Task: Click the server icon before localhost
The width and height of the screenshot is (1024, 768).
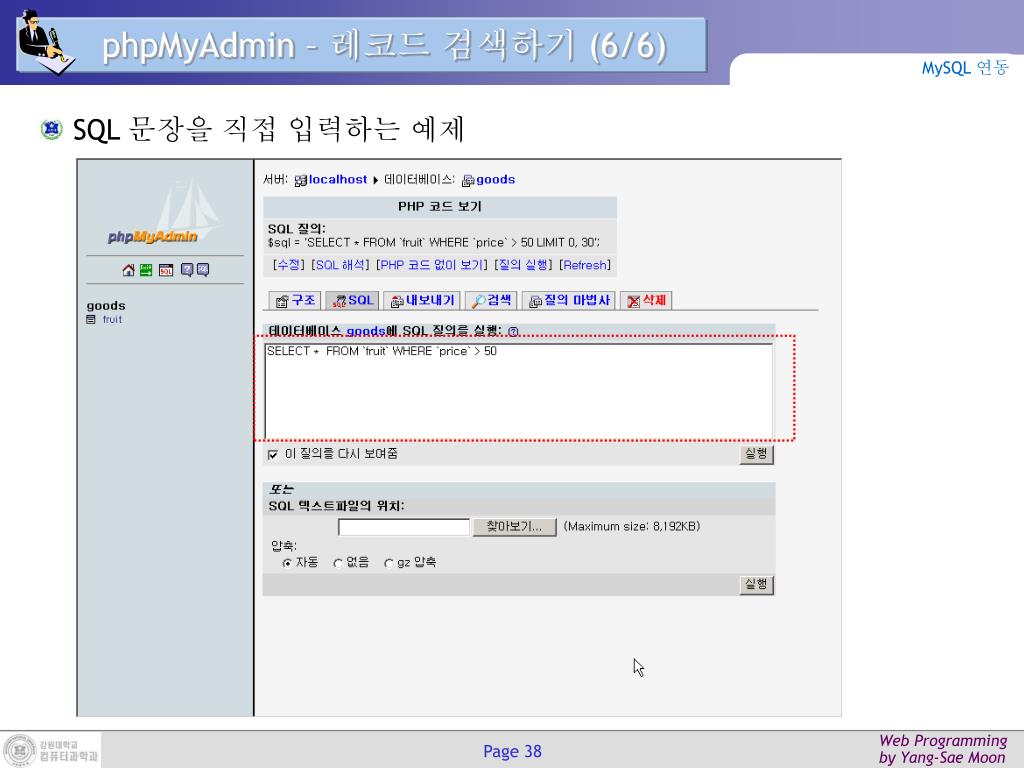Action: tap(300, 180)
